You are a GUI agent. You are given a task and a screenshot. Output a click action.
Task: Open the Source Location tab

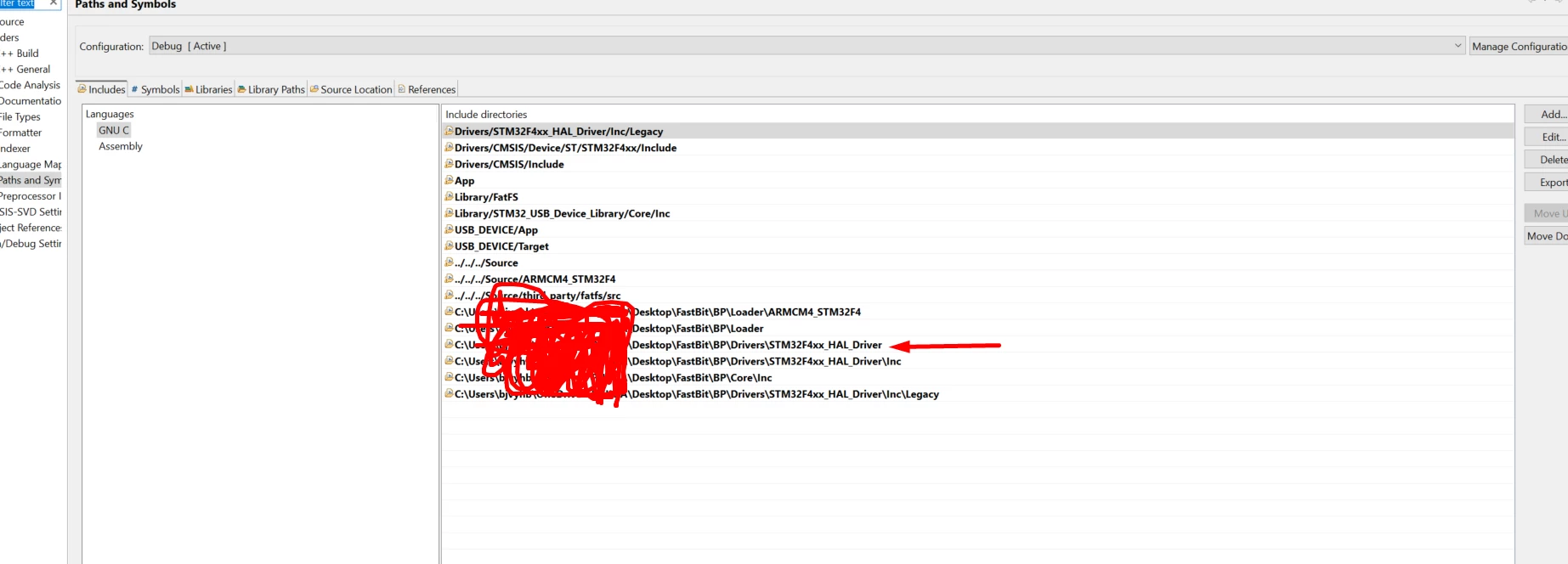(351, 89)
